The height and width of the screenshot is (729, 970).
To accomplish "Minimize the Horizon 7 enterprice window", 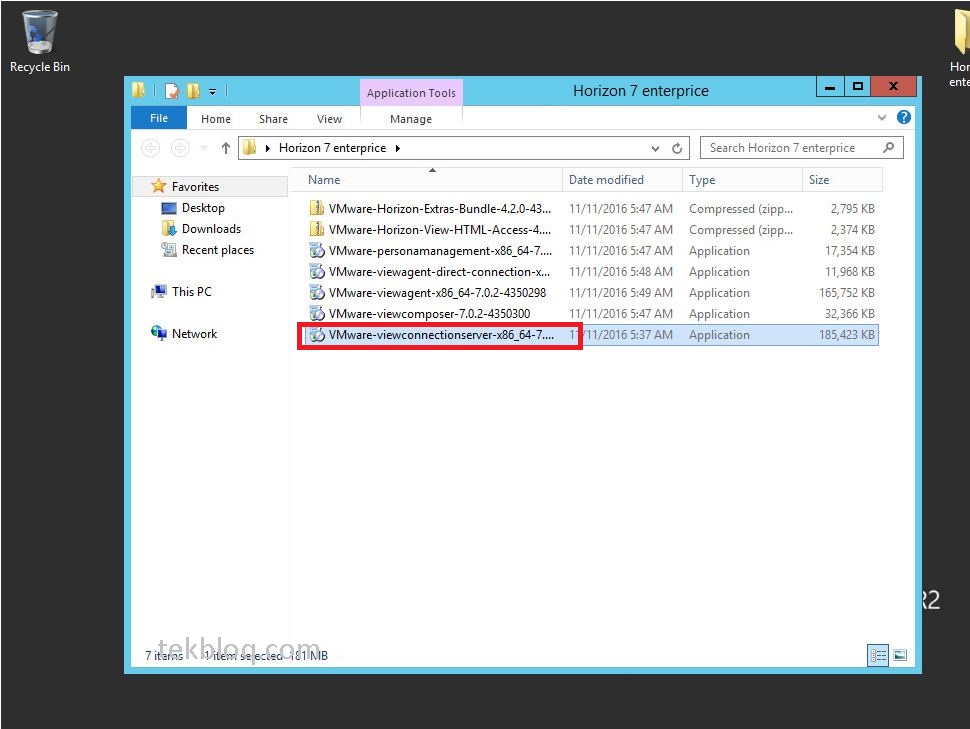I will click(830, 87).
